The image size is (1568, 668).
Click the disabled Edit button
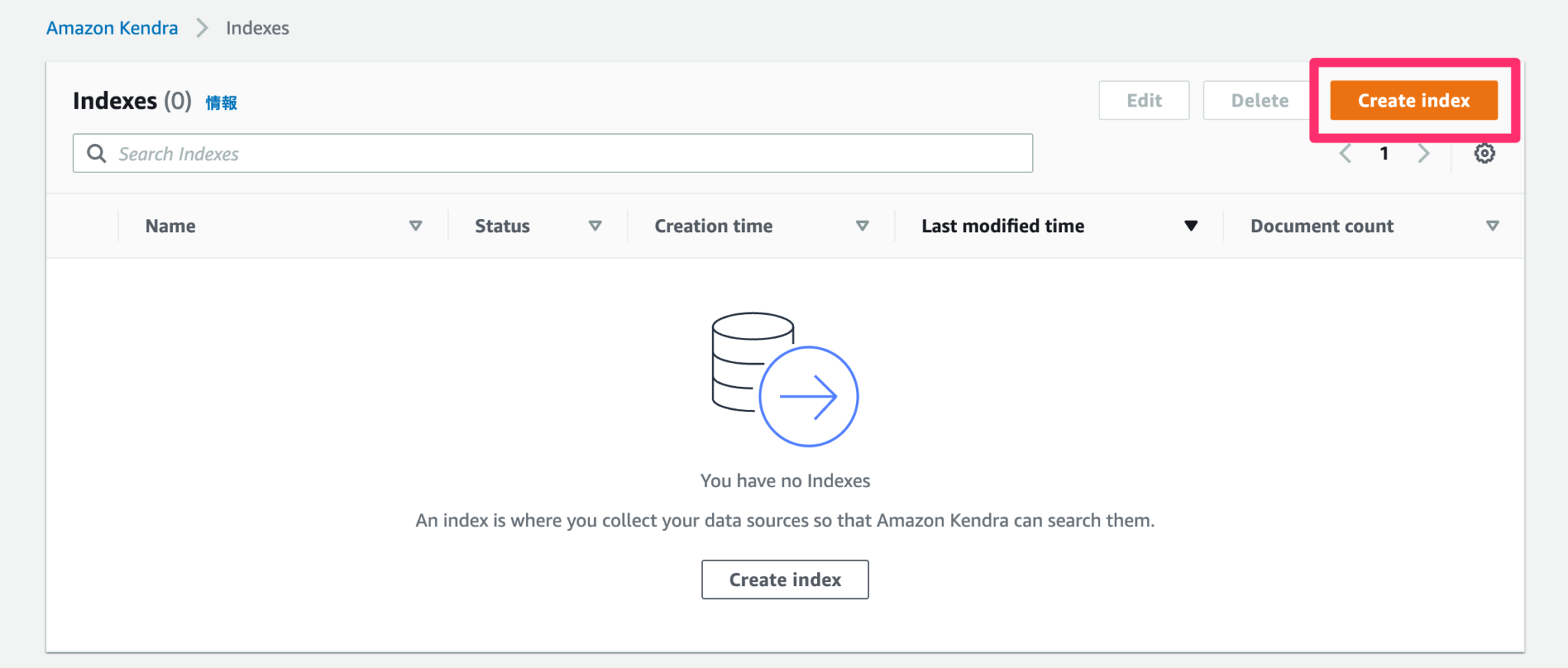(x=1143, y=100)
